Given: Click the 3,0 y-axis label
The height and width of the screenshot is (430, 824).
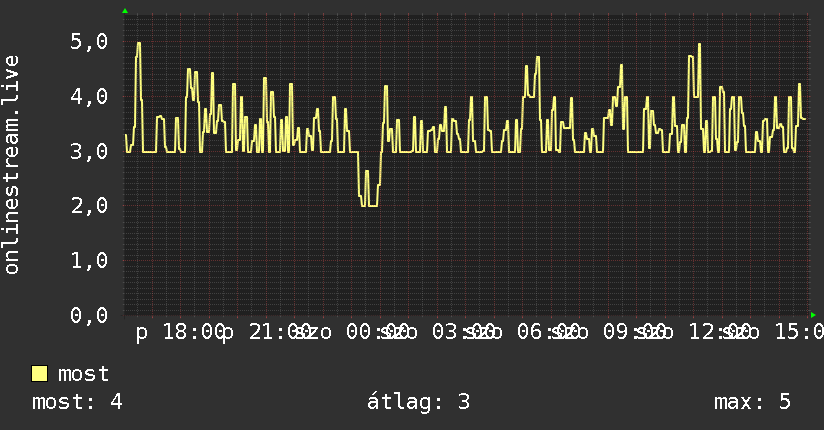Looking at the screenshot, I should (89, 151).
